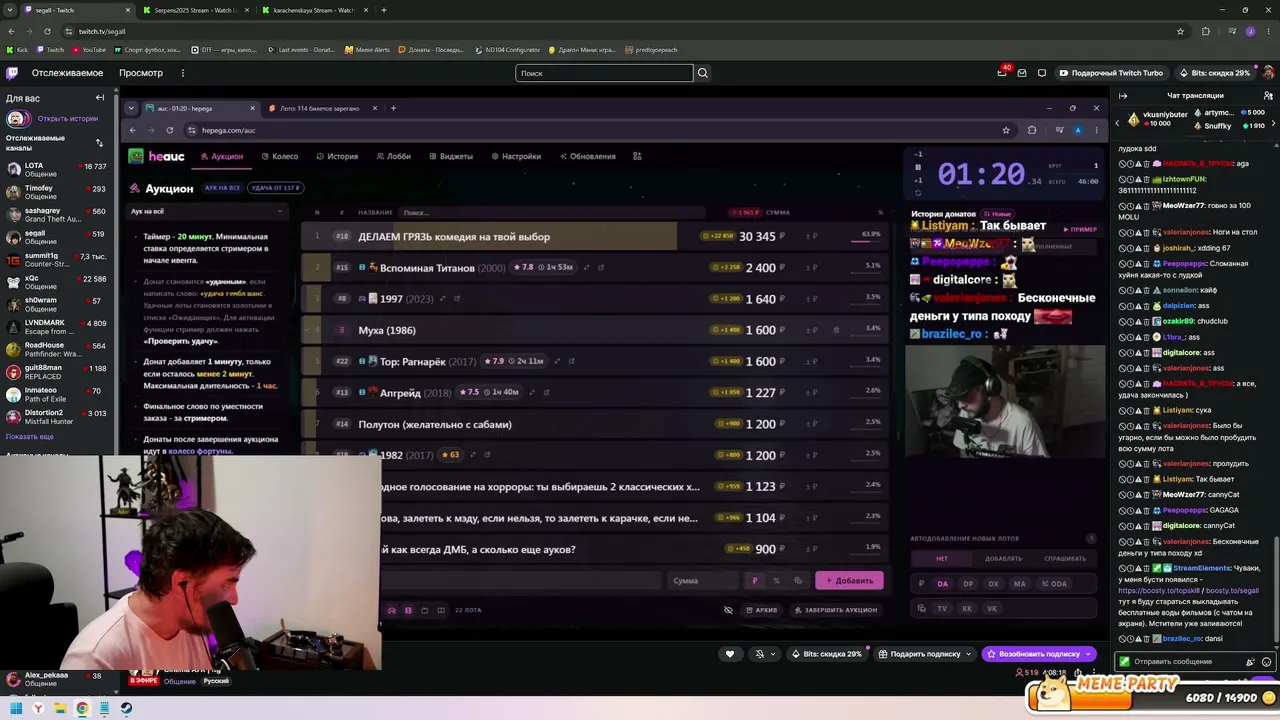Open Steam from the taskbar
The height and width of the screenshot is (720, 1280).
[x=126, y=708]
